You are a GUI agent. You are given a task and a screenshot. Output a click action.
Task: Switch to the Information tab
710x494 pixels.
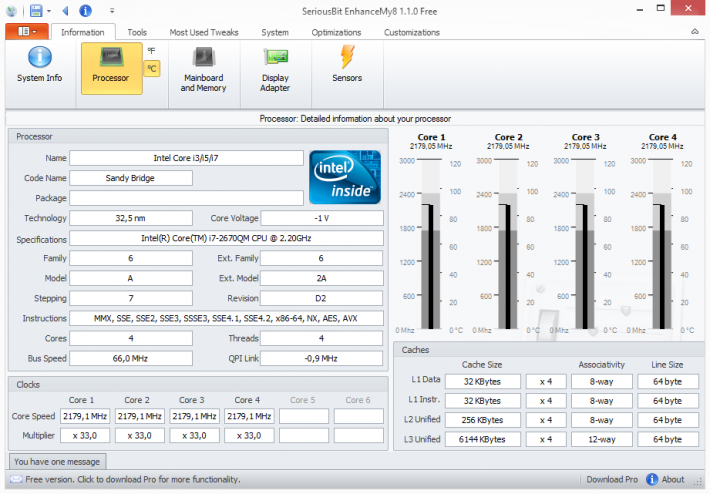(83, 32)
